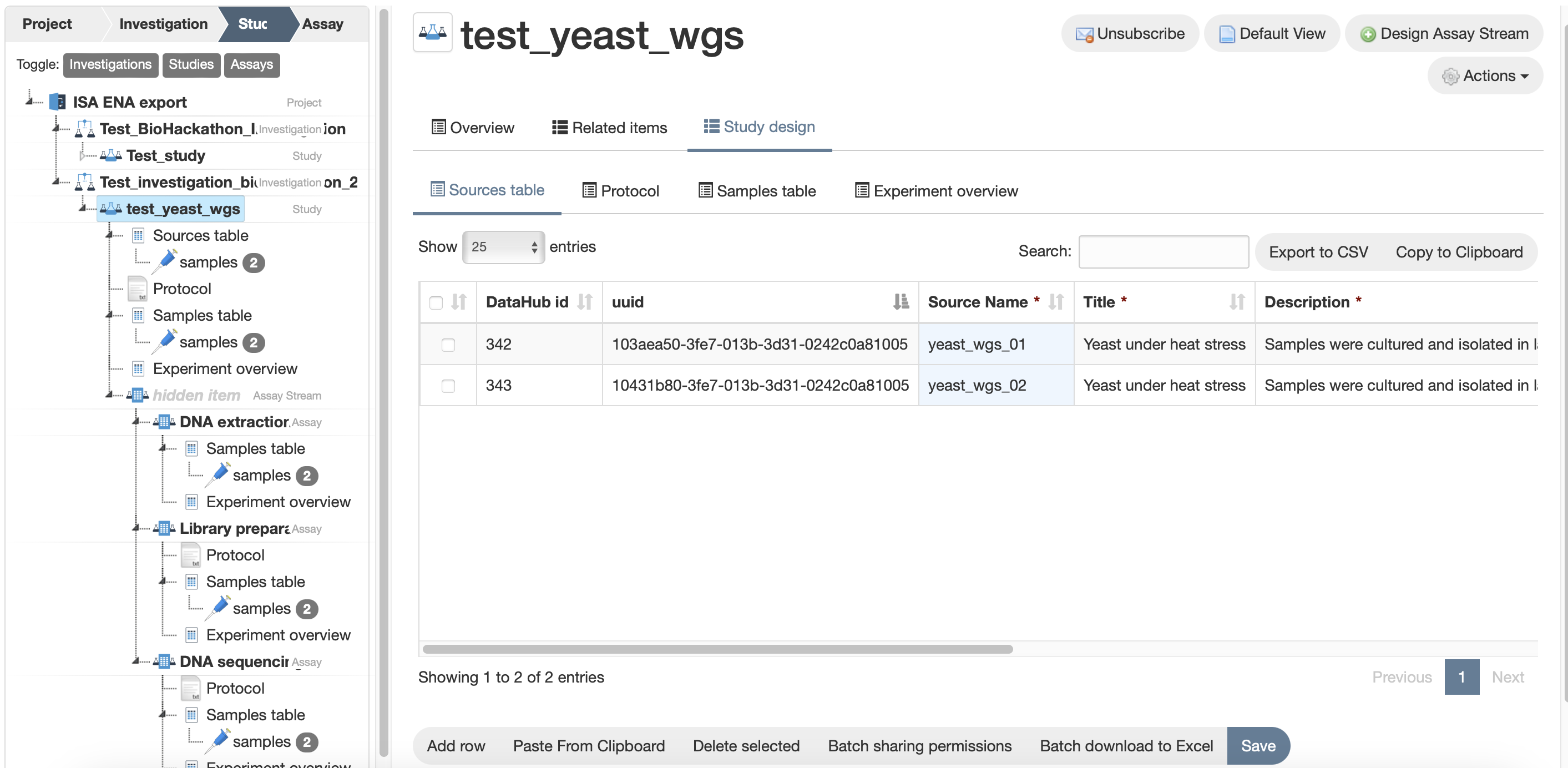This screenshot has height=768, width=1568.
Task: Click the yeast_wgs_02 source name cell
Action: [996, 385]
